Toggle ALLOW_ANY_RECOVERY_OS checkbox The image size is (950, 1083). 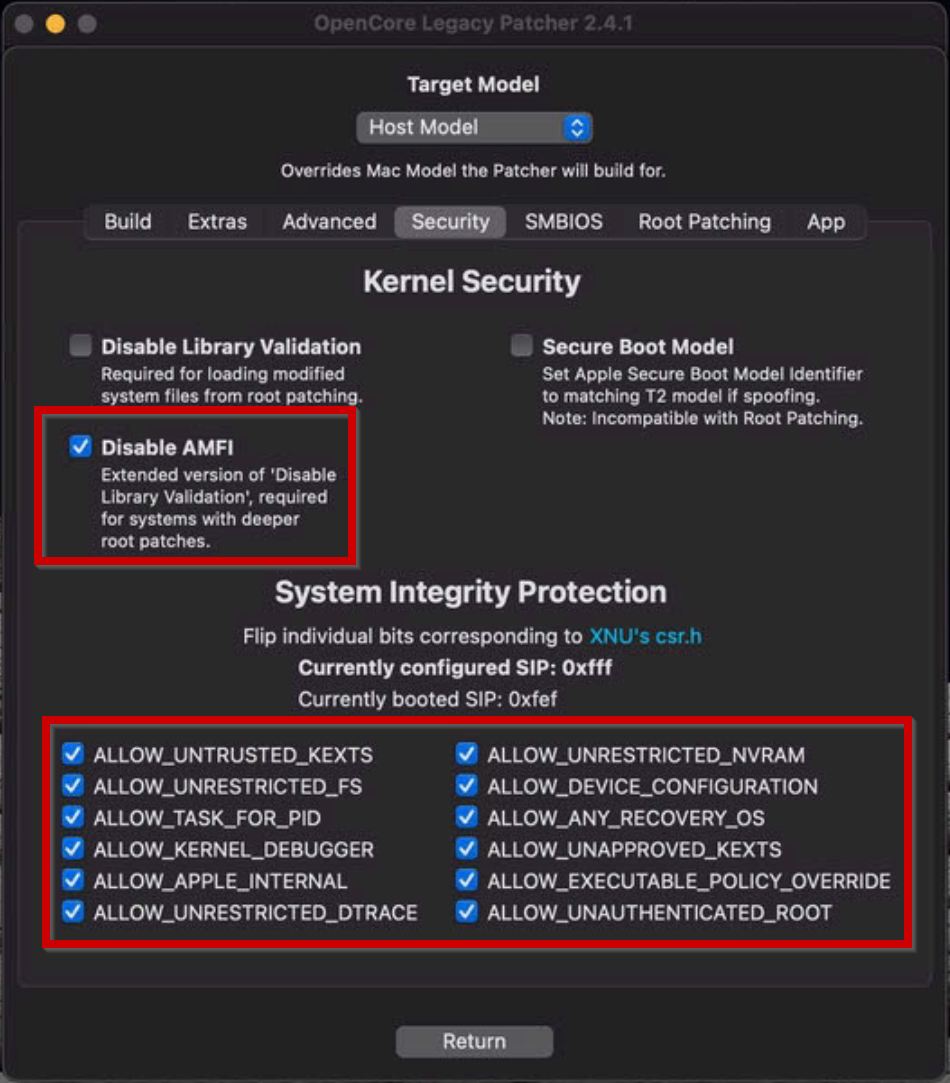(467, 817)
